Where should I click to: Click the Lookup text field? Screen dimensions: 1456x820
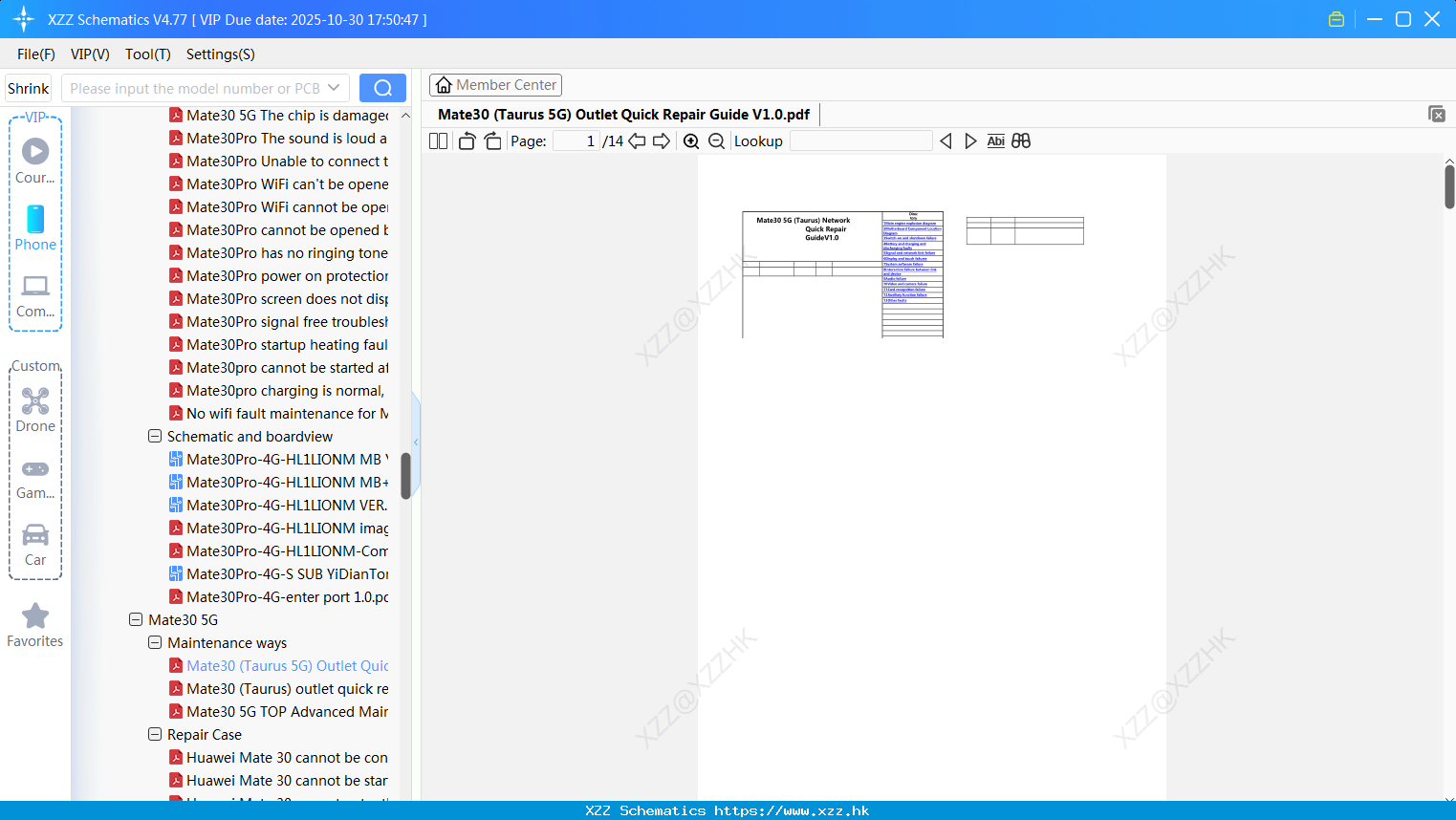coord(860,141)
